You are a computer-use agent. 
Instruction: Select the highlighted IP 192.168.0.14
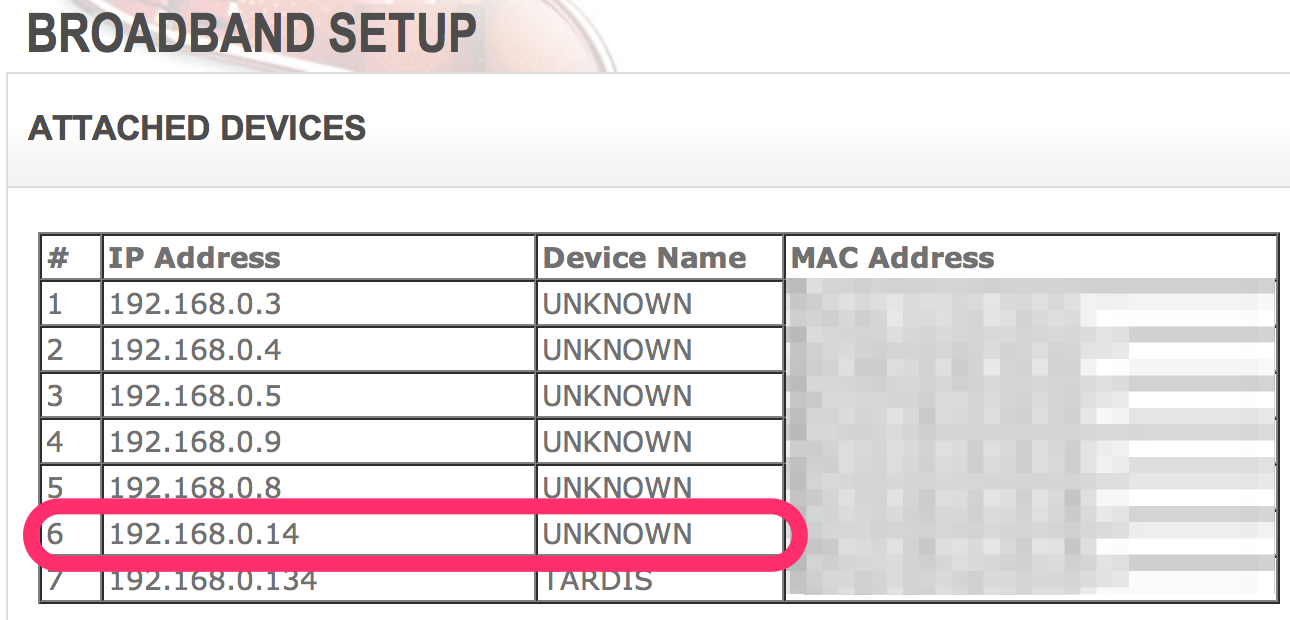tap(204, 534)
